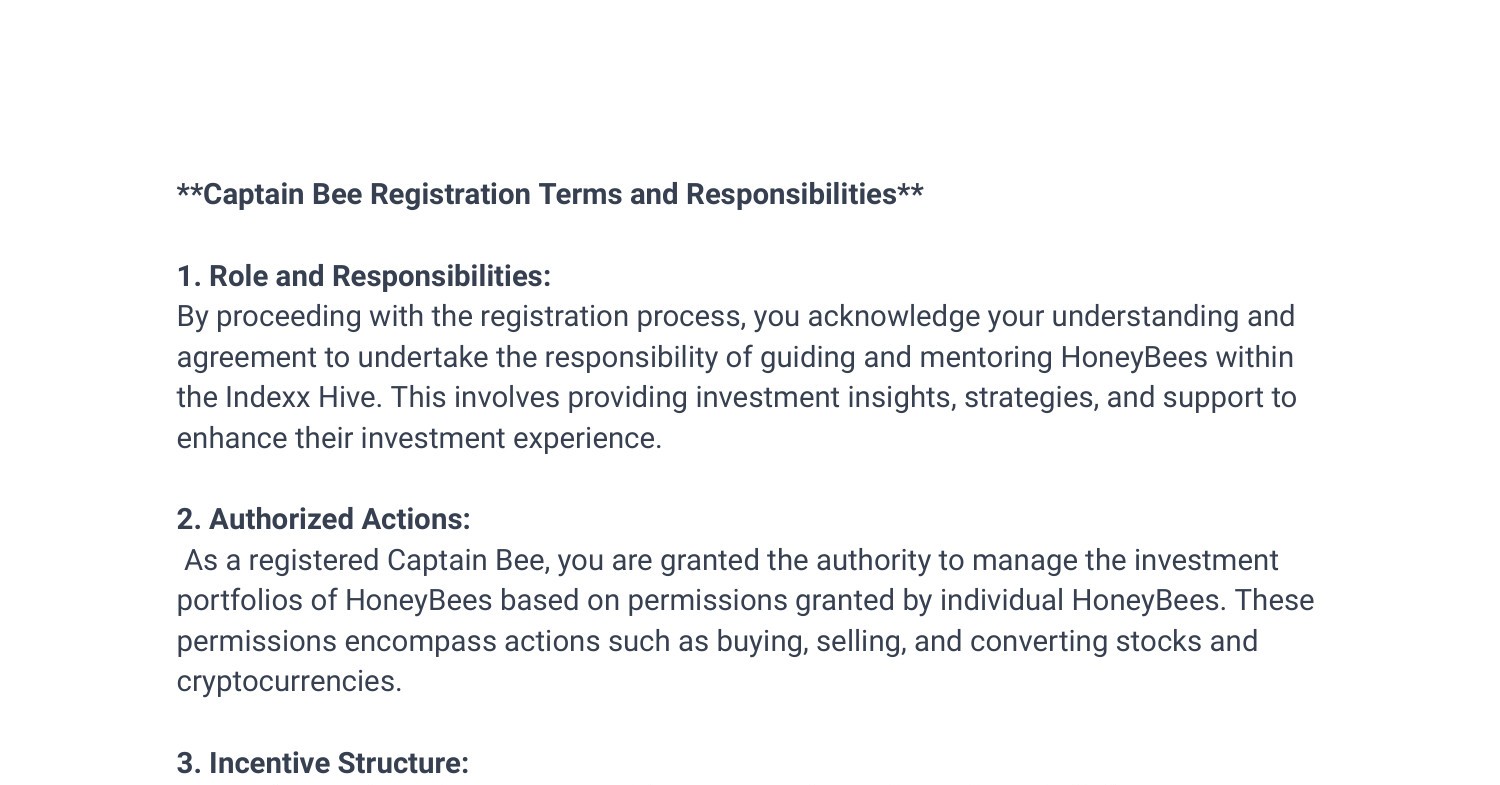The width and height of the screenshot is (1500, 785).
Task: Click the "1. Role and Responsibilities:" heading
Action: click(364, 276)
